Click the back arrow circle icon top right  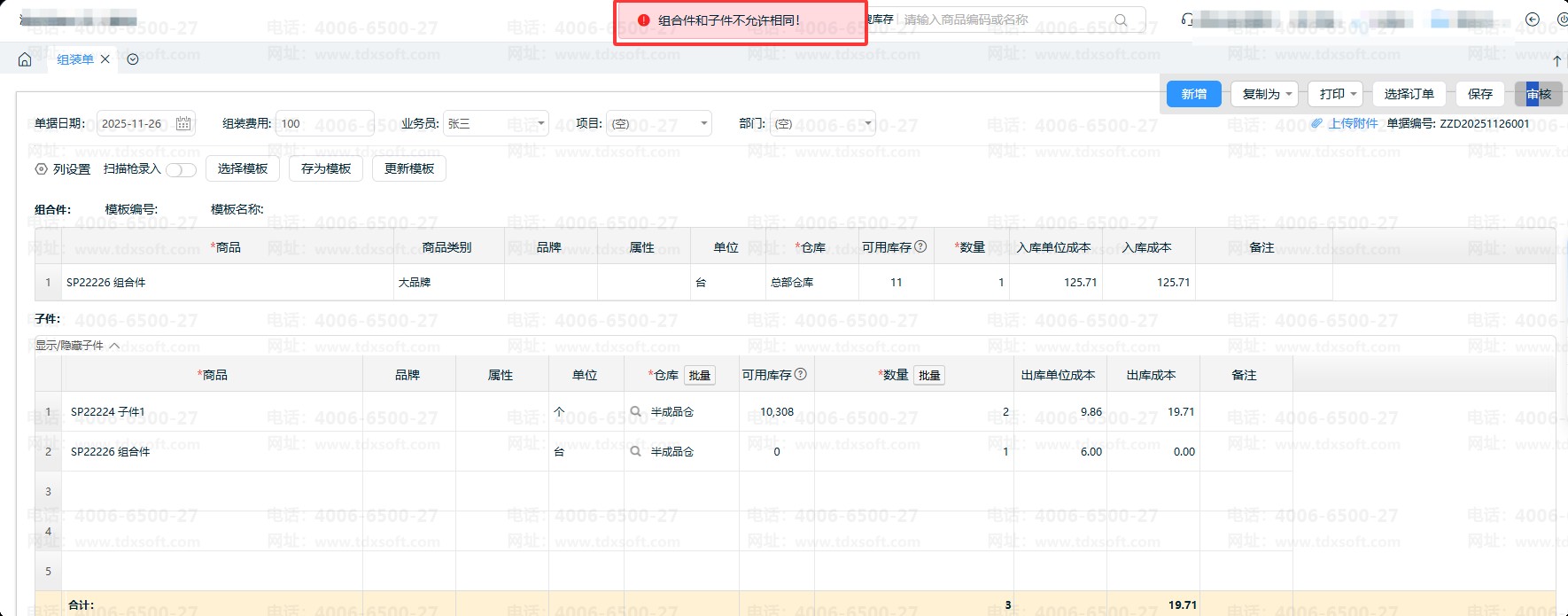(x=1533, y=19)
